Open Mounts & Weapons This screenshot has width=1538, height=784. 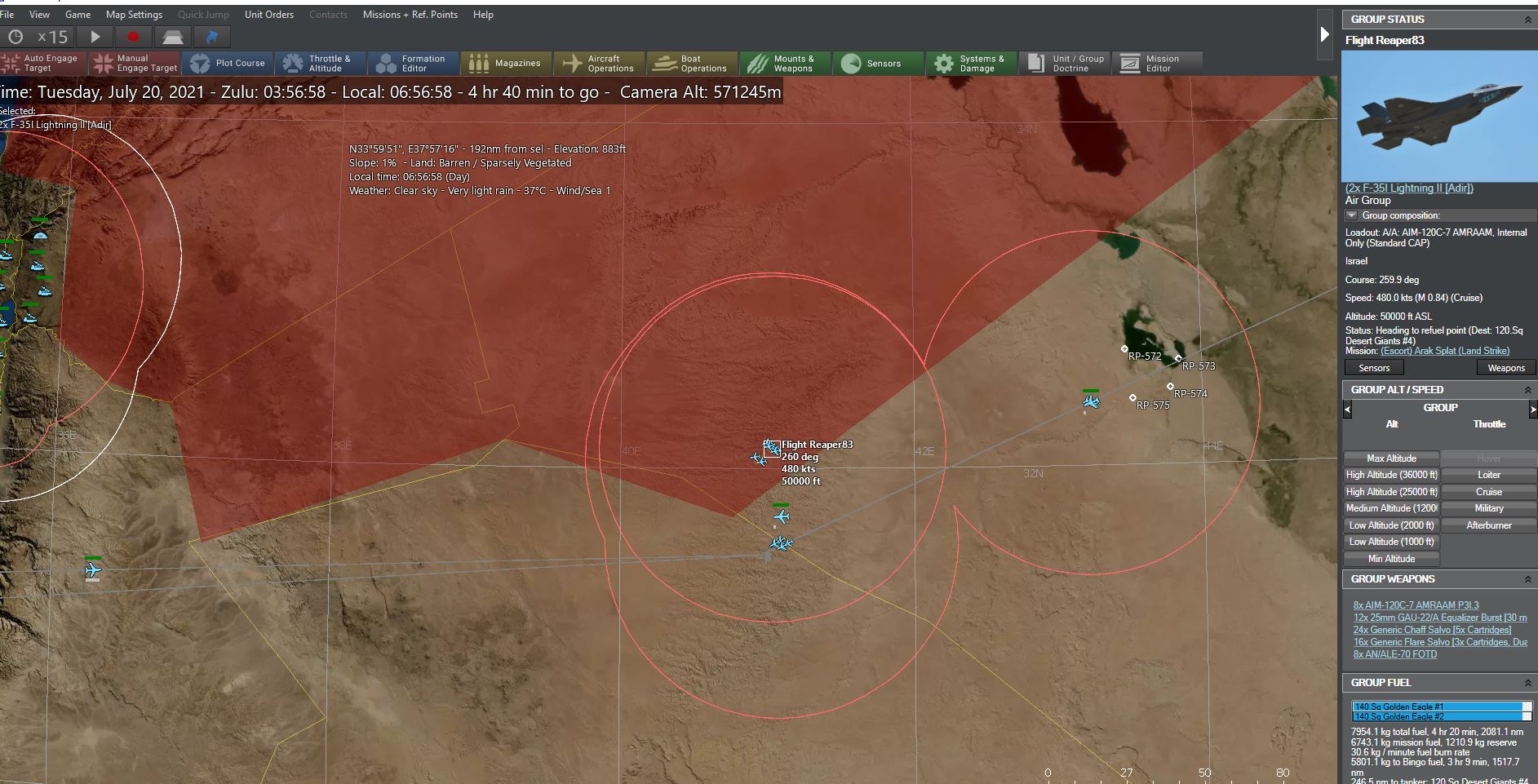pyautogui.click(x=785, y=63)
